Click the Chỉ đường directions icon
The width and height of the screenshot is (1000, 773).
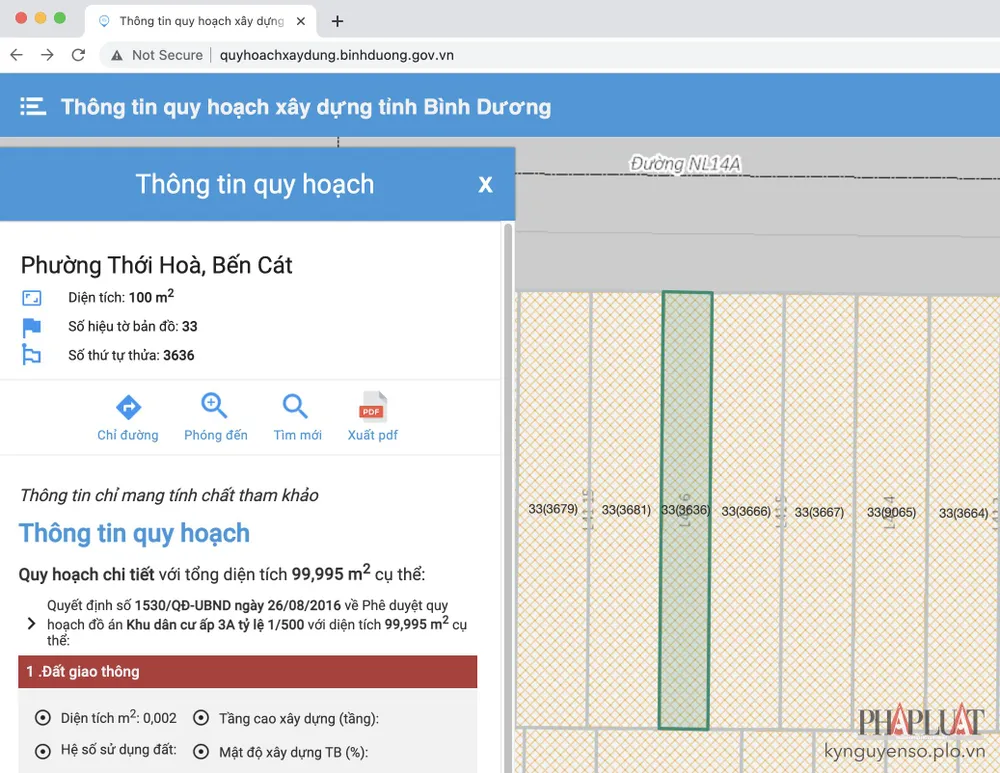tap(128, 407)
